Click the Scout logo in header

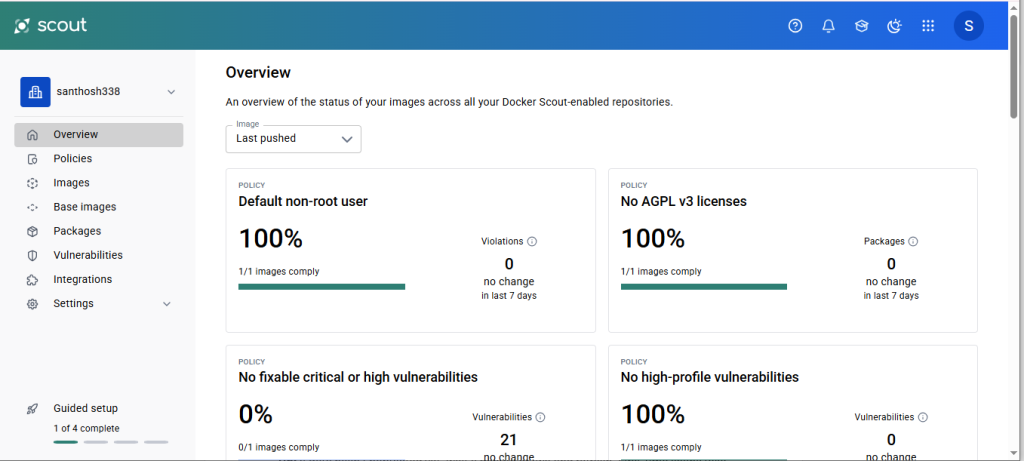[x=51, y=26]
